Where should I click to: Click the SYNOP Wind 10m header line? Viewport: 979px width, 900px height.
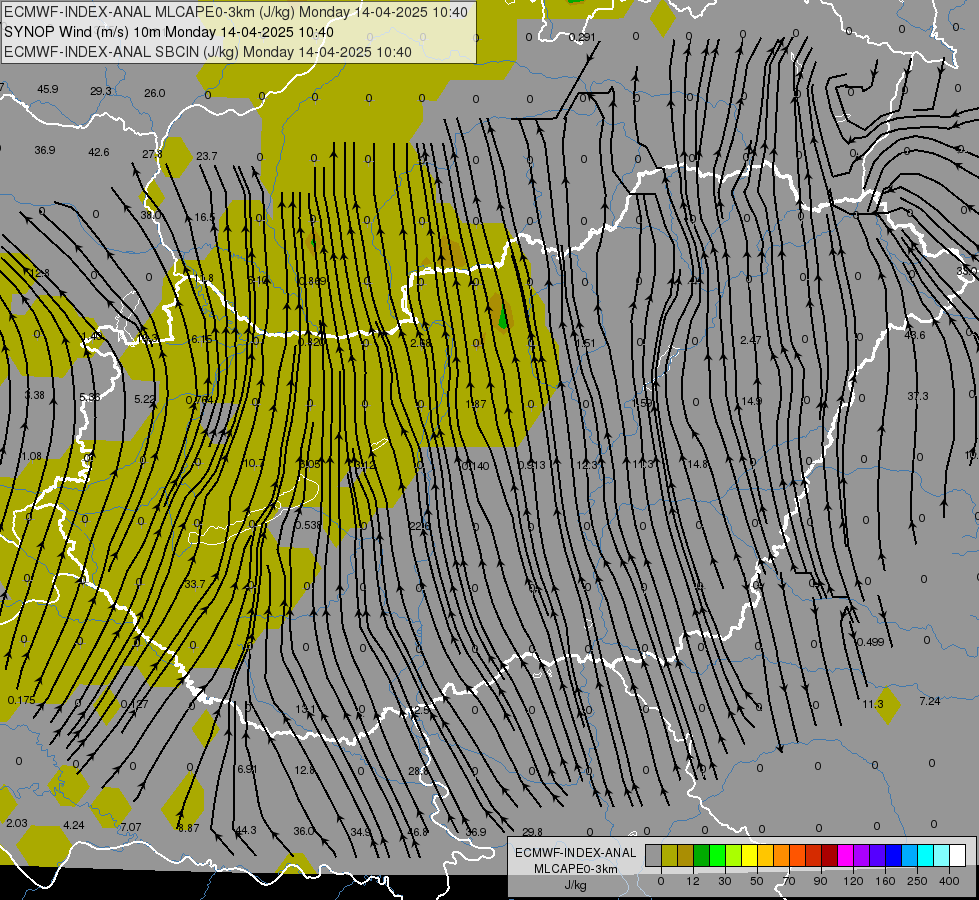169,32
